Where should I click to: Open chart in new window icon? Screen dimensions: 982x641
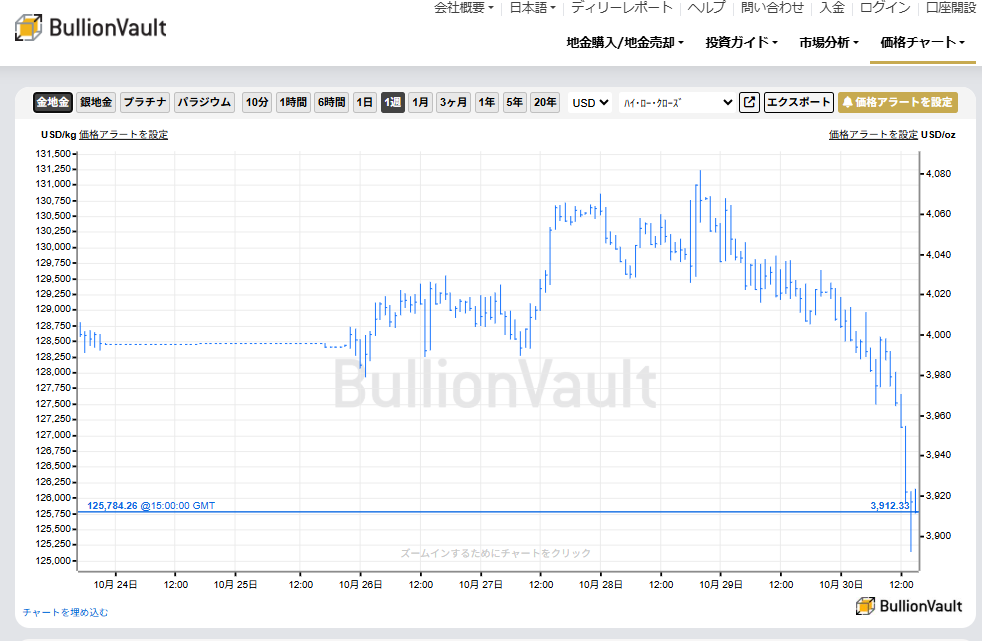749,102
